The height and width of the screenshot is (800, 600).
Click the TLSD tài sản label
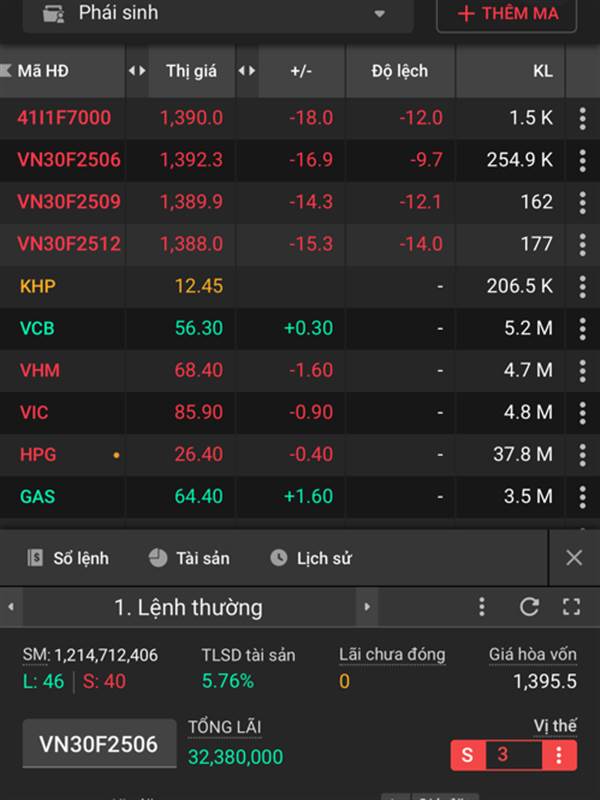coord(248,655)
